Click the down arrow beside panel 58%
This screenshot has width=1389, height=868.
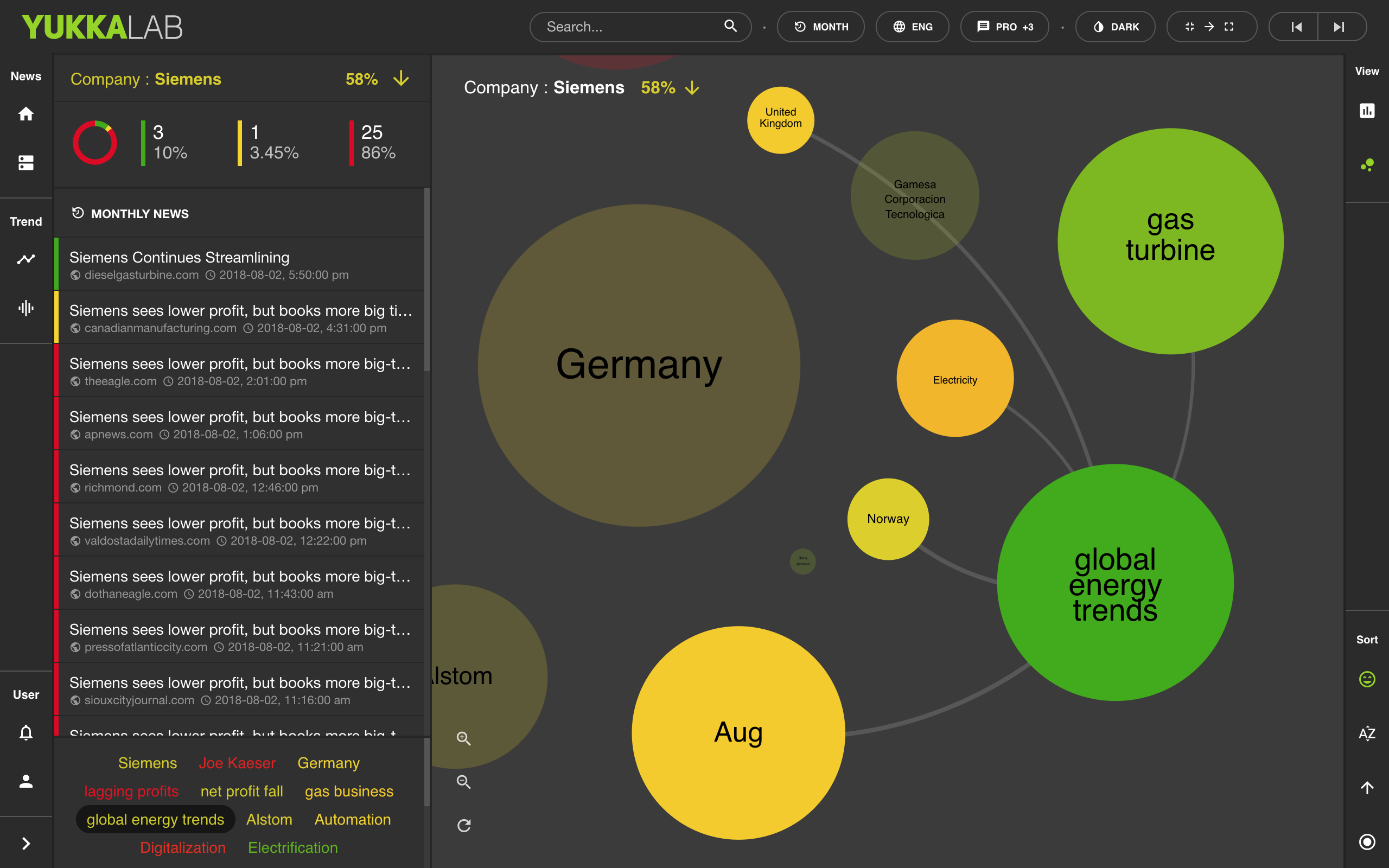401,79
